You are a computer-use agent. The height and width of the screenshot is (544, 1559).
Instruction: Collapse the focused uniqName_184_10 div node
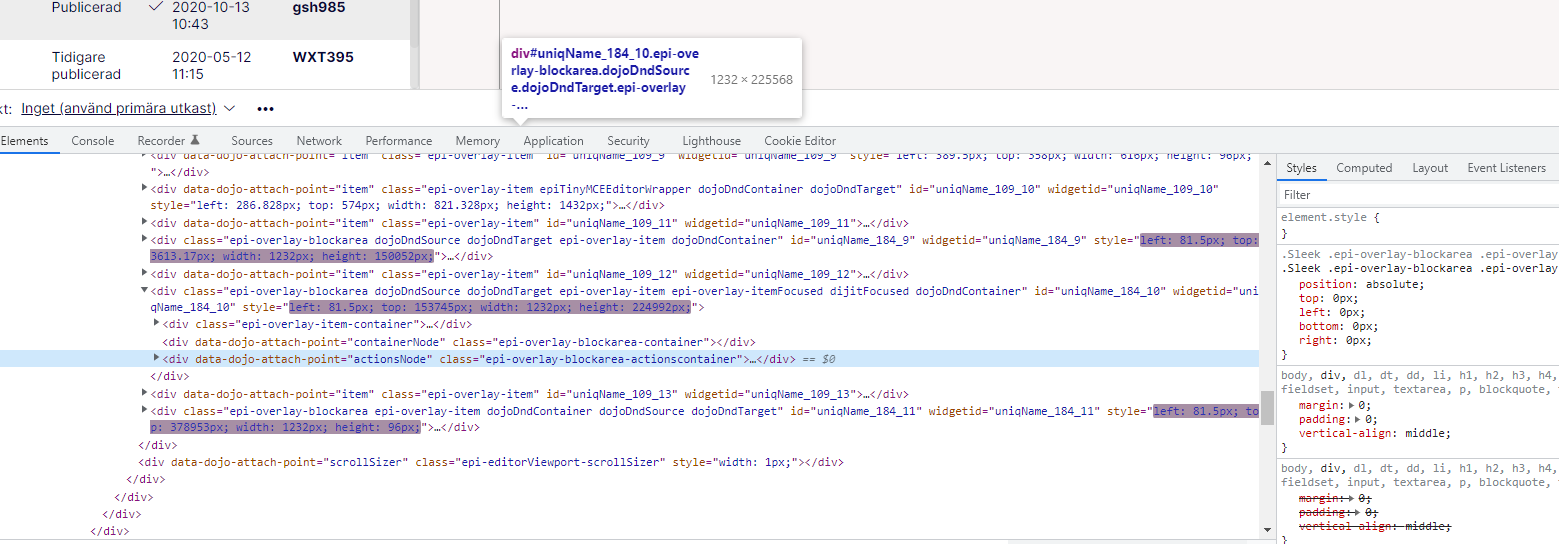144,291
